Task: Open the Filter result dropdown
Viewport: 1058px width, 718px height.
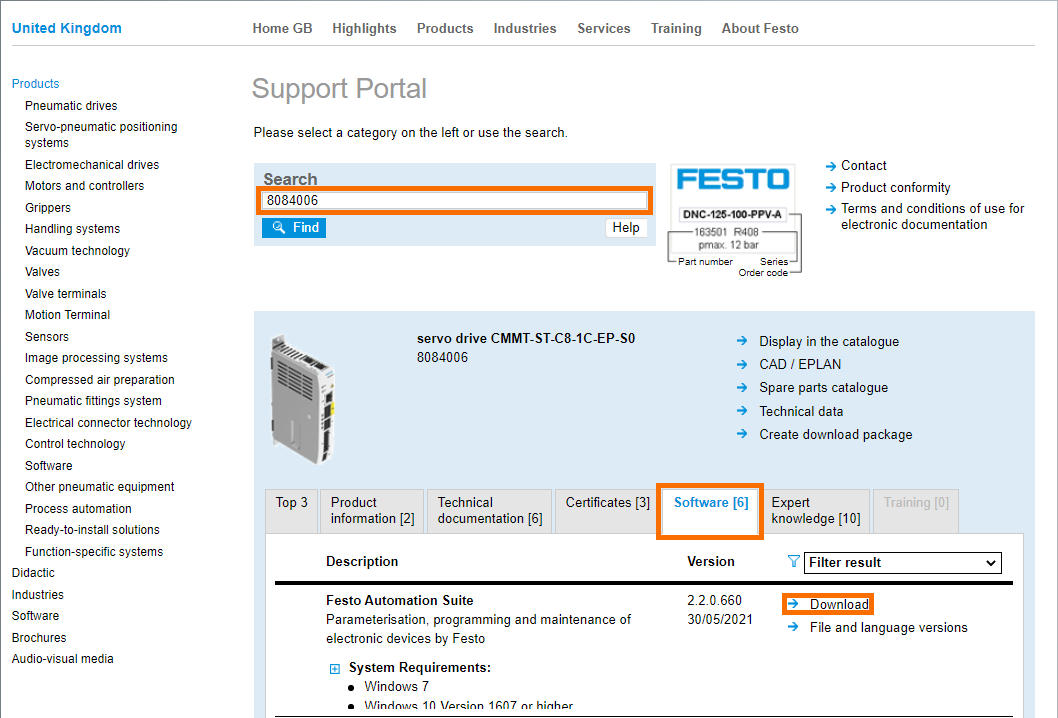Action: point(901,562)
